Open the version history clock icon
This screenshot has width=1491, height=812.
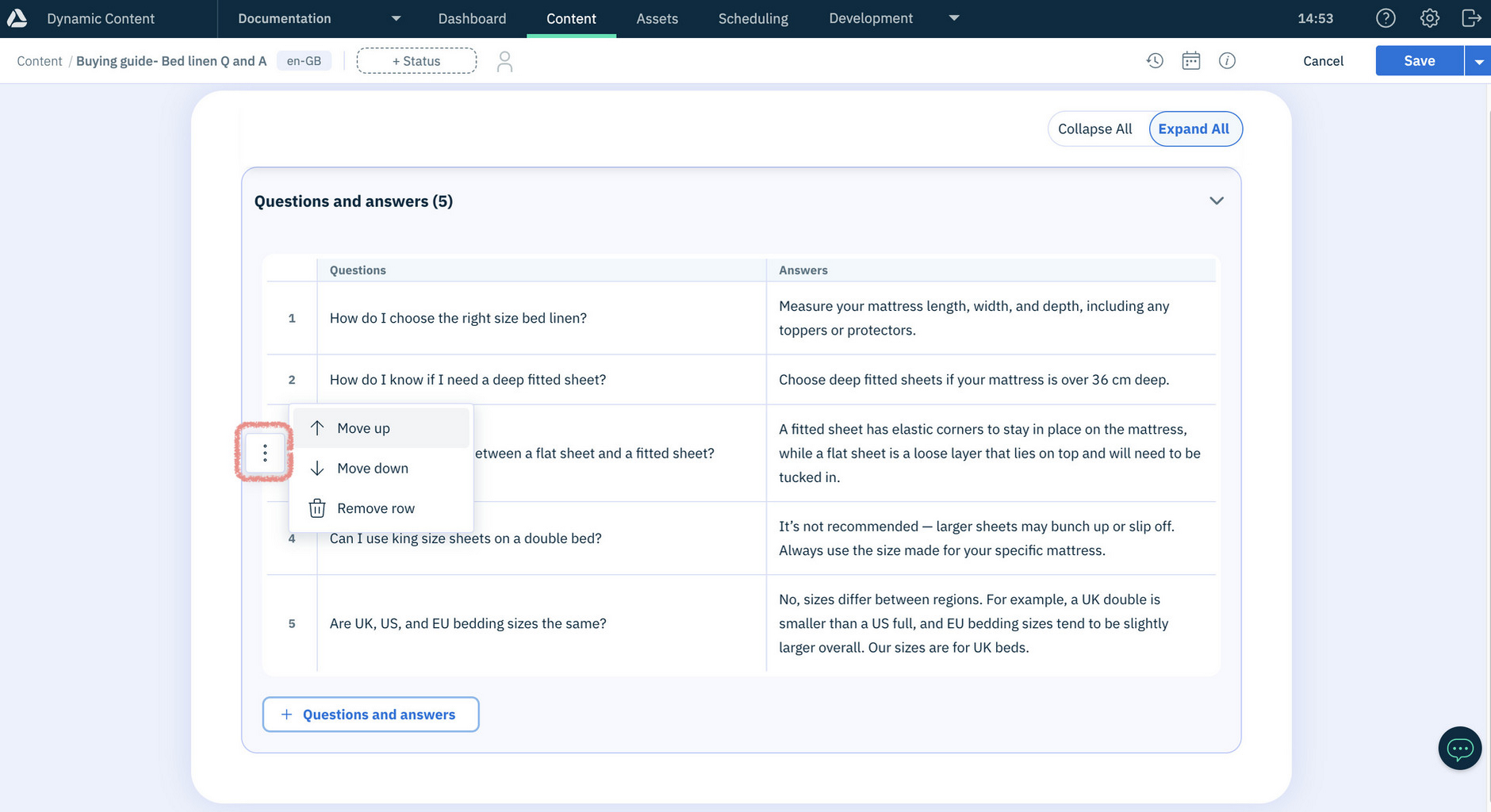coord(1155,61)
